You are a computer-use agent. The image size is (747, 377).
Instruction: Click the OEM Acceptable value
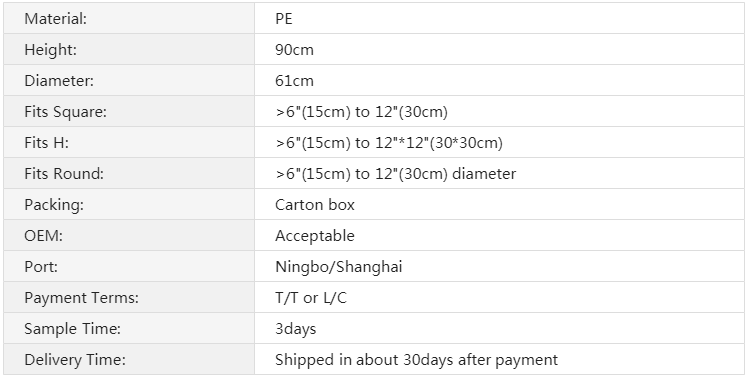click(315, 235)
